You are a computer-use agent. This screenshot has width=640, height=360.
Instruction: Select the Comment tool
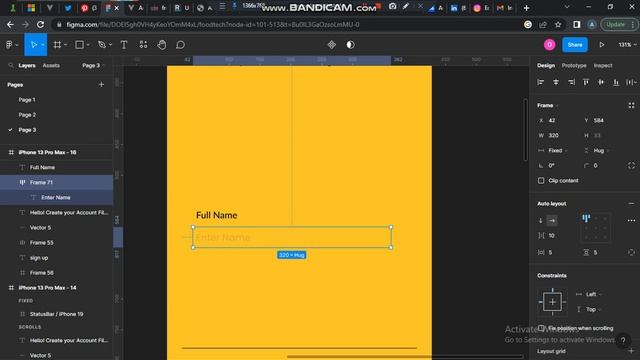click(180, 45)
